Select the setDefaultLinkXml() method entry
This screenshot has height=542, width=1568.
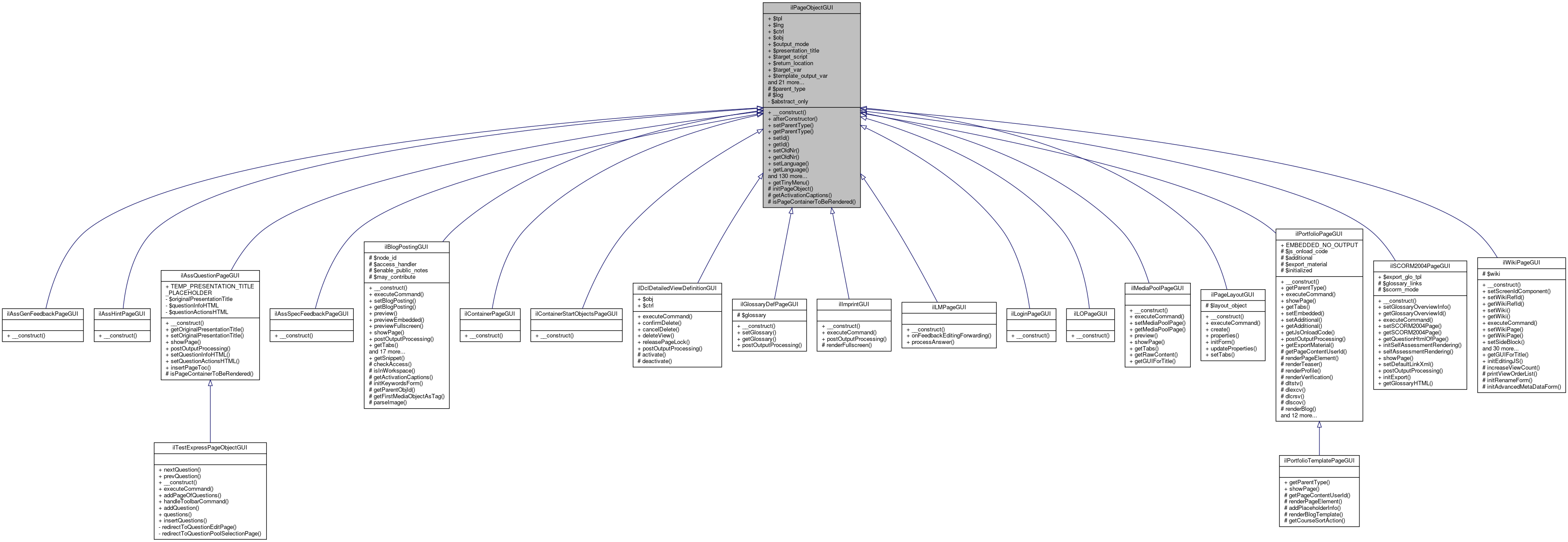1406,364
